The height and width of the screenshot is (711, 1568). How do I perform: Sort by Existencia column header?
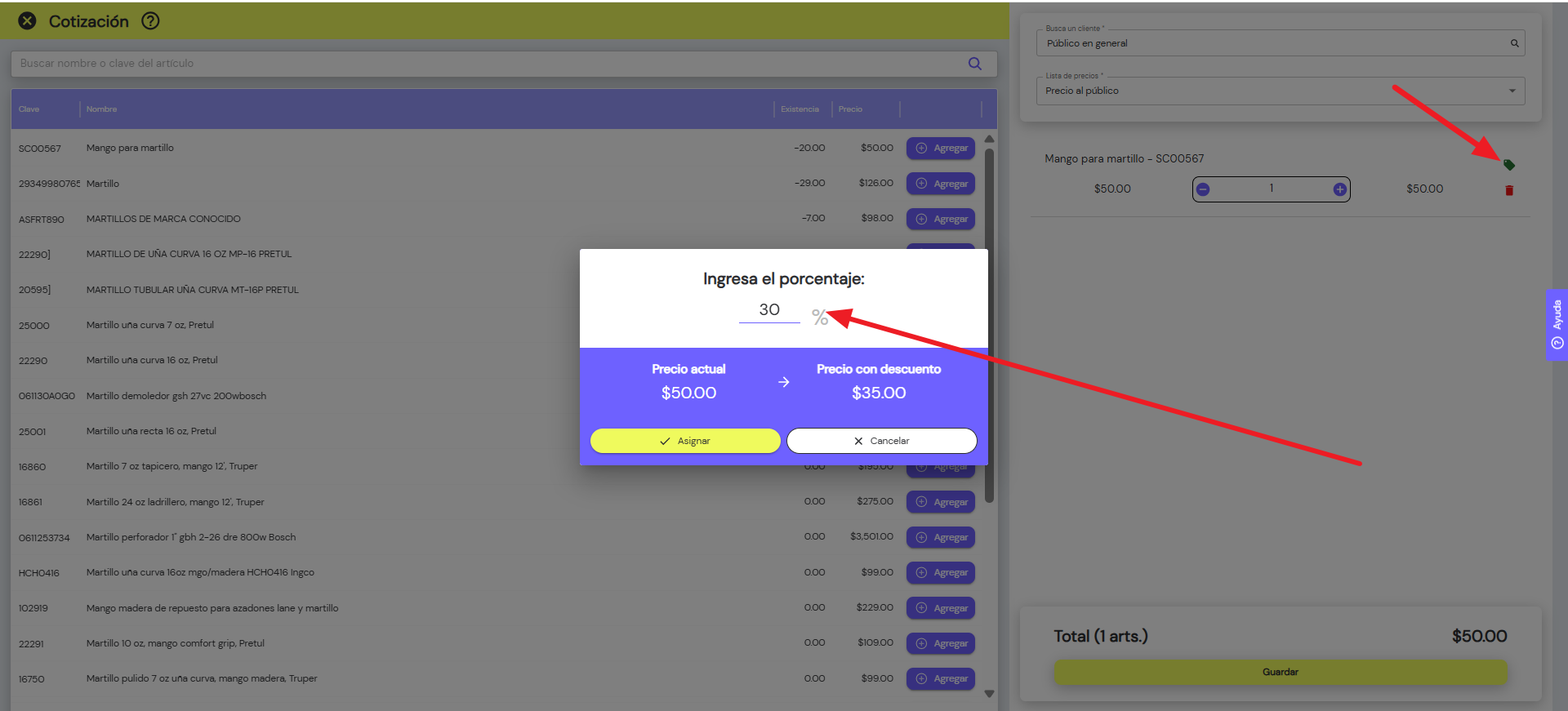pos(800,109)
